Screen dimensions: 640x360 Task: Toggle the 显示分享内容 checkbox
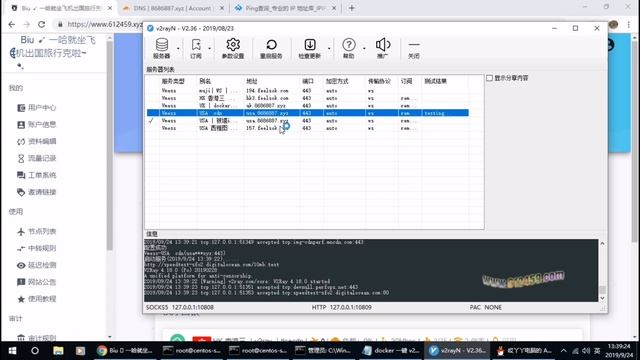pyautogui.click(x=489, y=78)
